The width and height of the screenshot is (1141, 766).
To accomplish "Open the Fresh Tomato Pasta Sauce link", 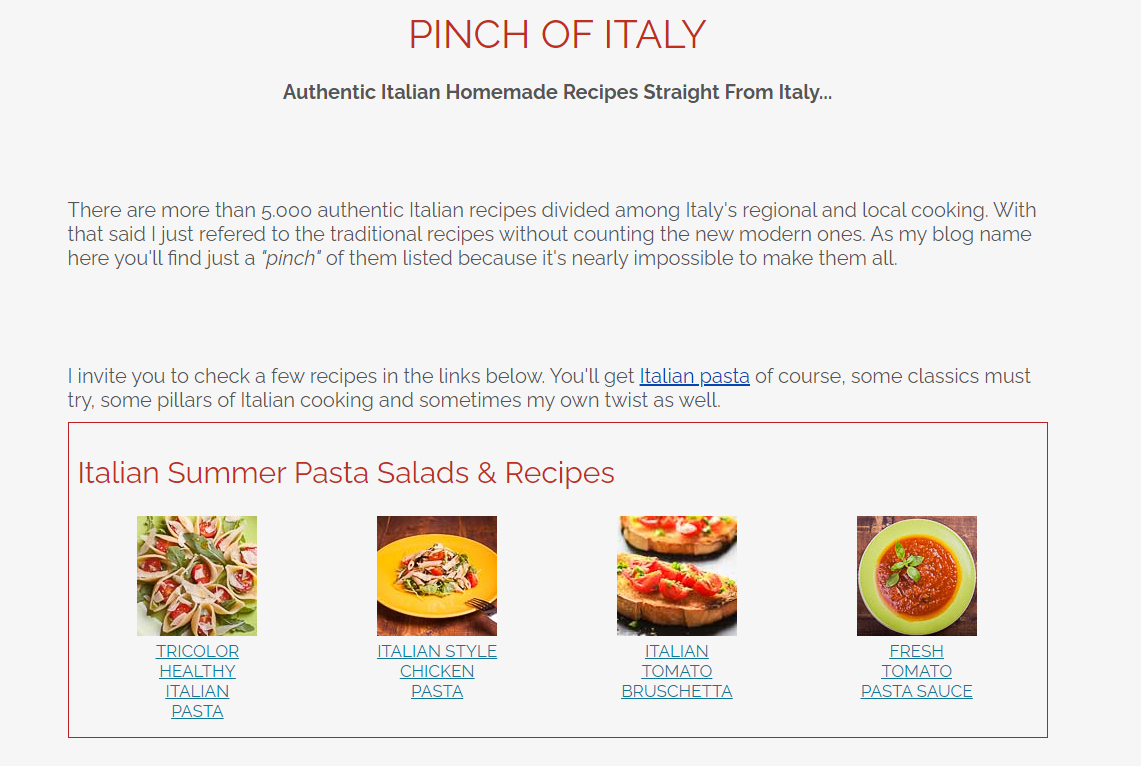I will coord(917,671).
